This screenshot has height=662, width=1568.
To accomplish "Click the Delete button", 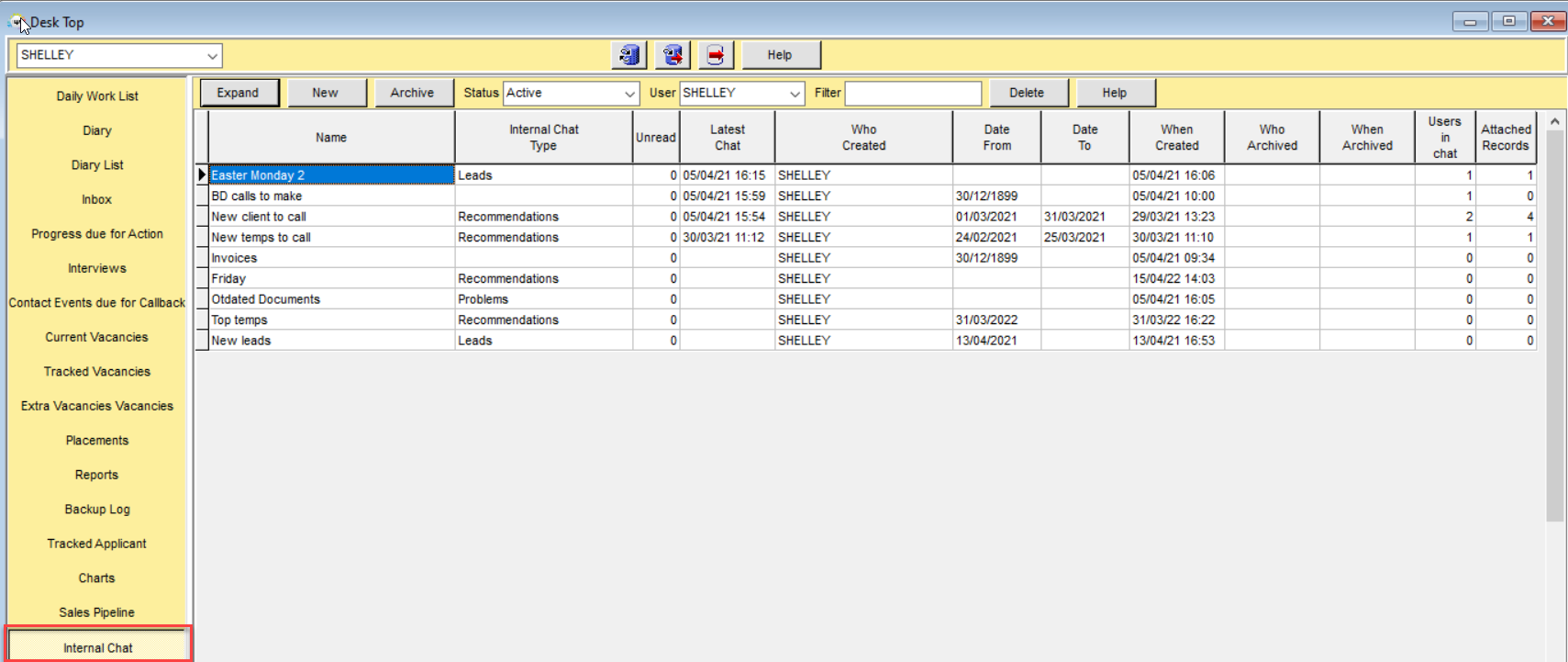I will (x=1027, y=93).
